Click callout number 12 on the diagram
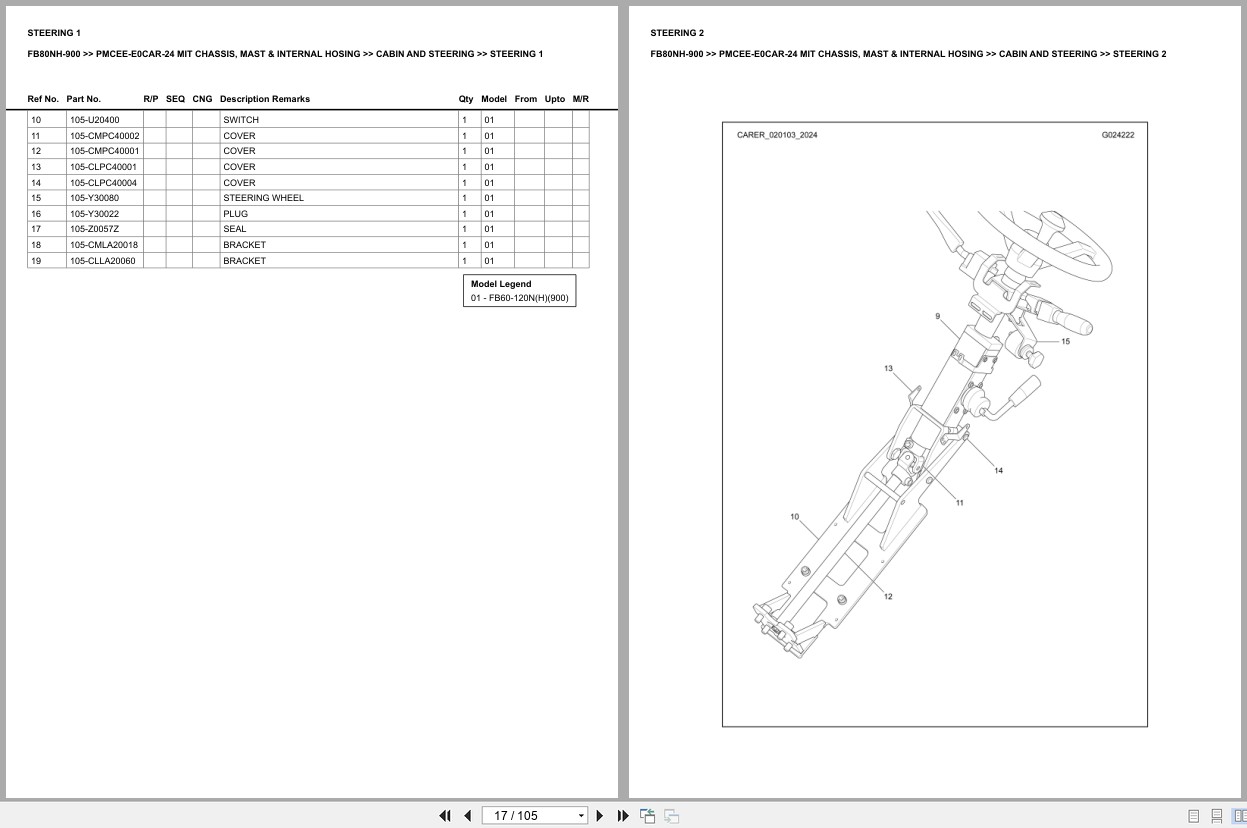This screenshot has width=1247, height=828. pyautogui.click(x=888, y=597)
